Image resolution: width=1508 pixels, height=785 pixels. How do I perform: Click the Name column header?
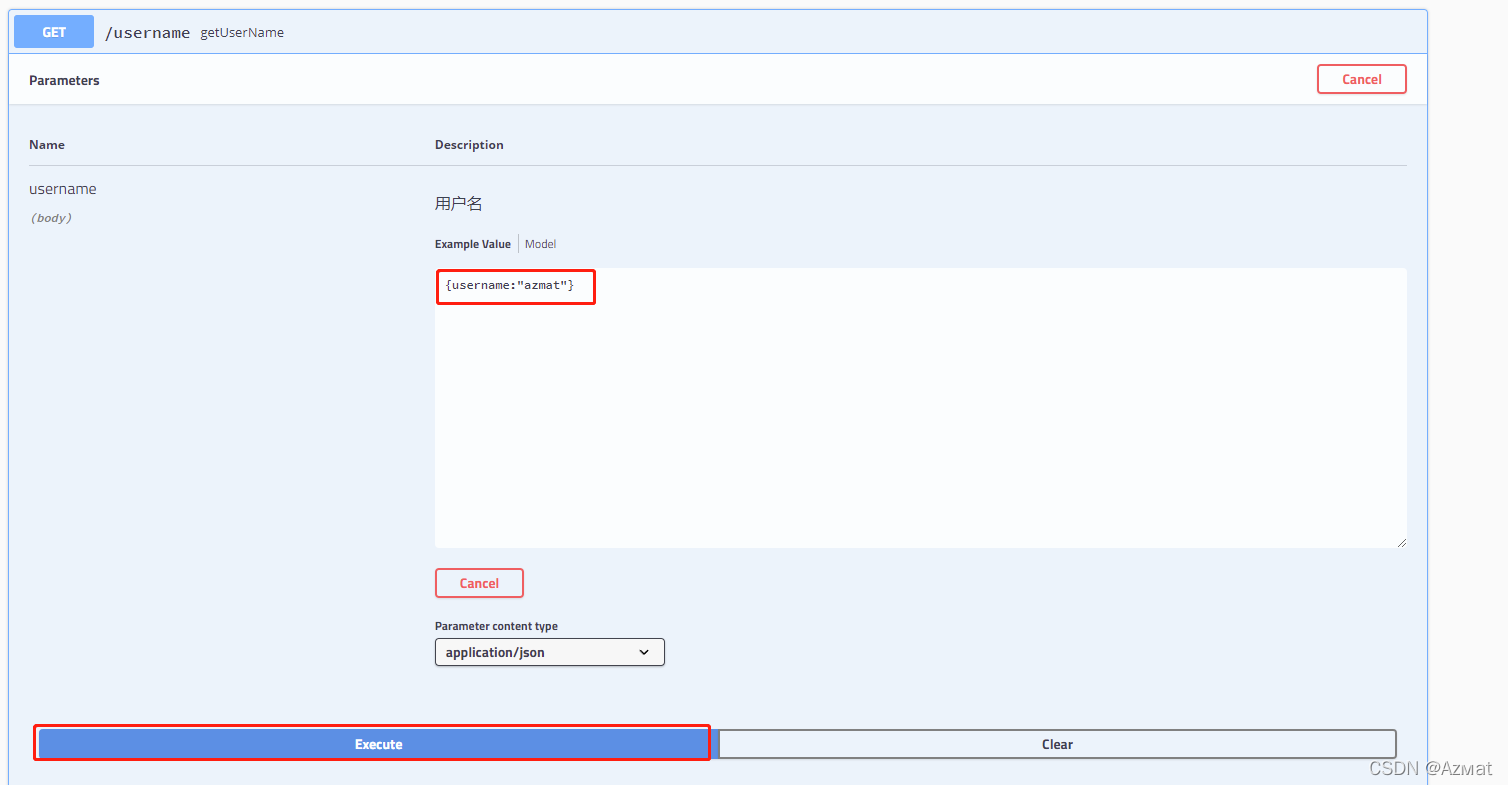coord(47,145)
